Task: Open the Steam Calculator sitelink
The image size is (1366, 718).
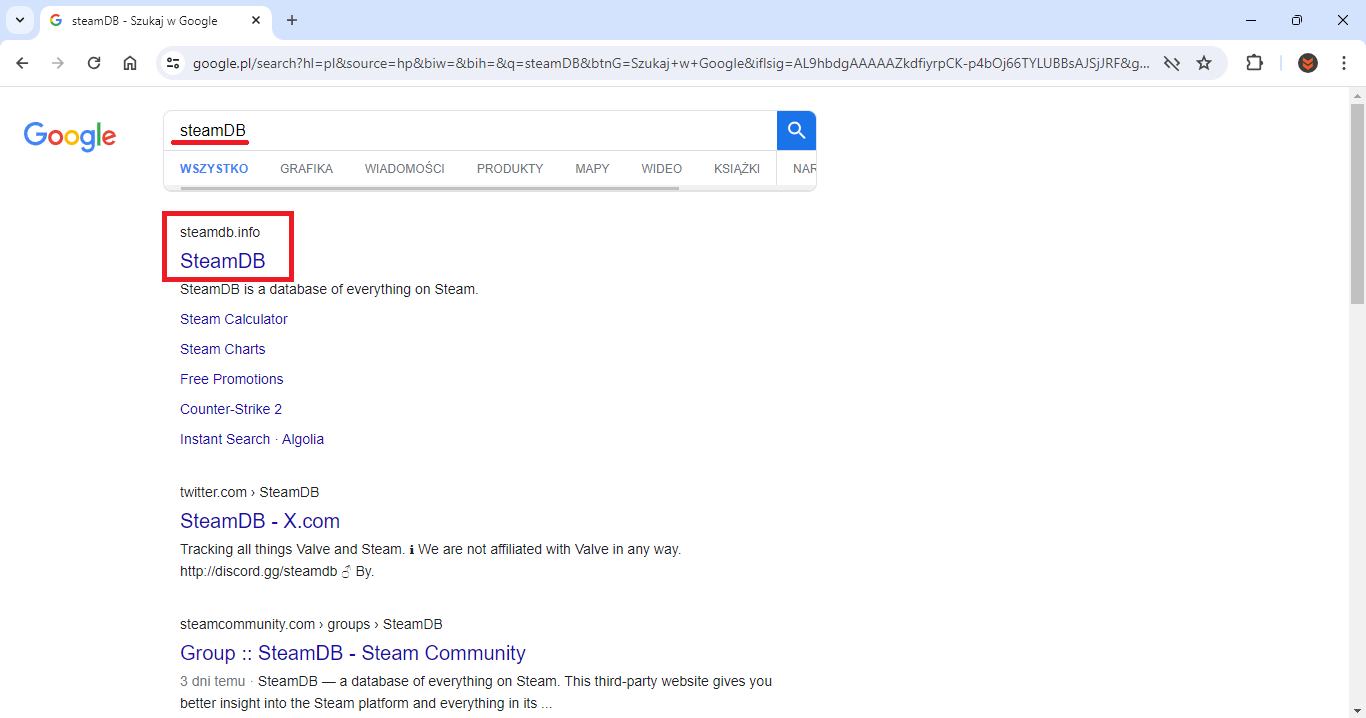Action: 234,319
